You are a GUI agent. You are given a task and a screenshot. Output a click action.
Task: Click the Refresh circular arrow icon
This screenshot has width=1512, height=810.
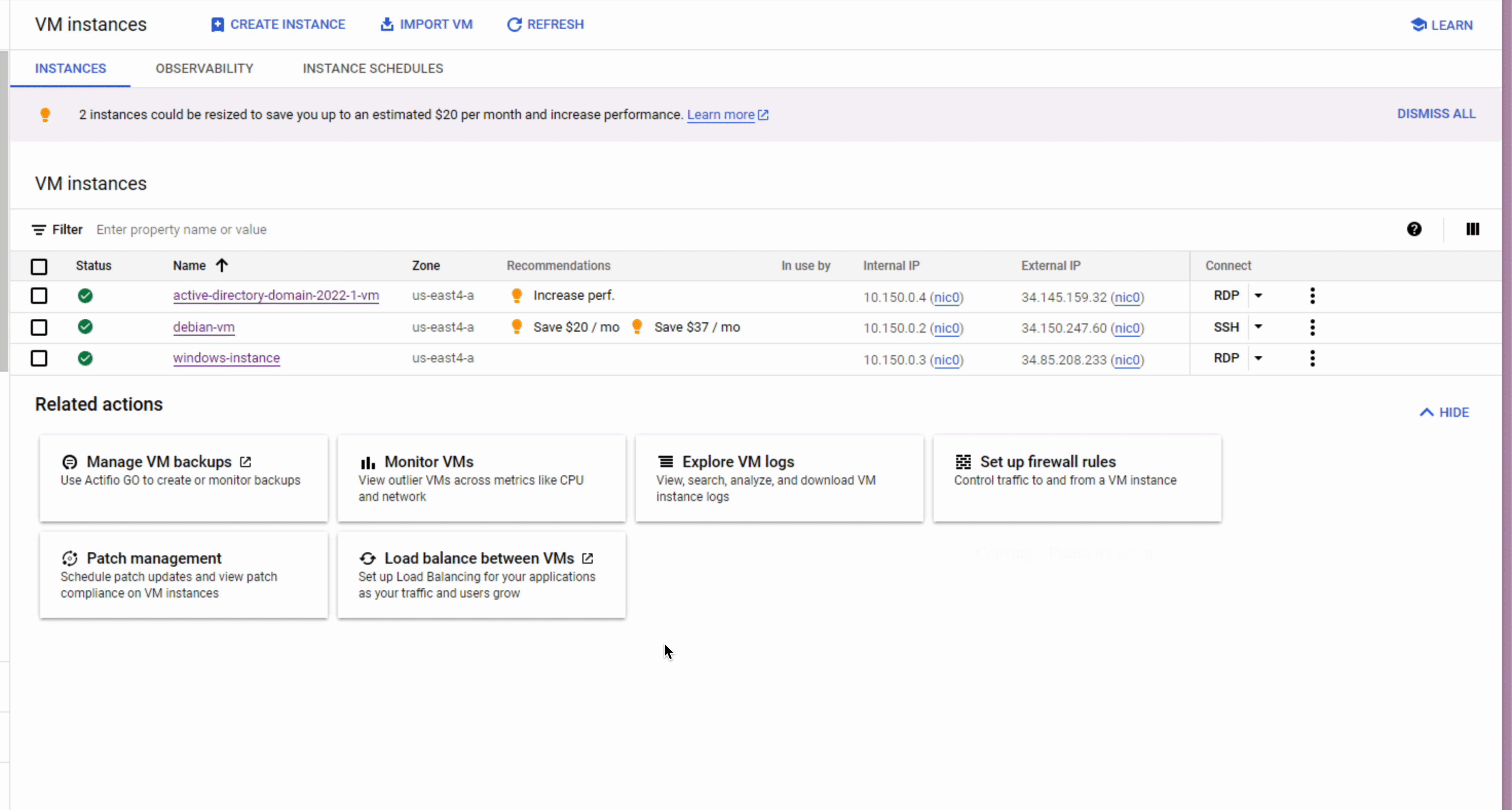coord(514,25)
